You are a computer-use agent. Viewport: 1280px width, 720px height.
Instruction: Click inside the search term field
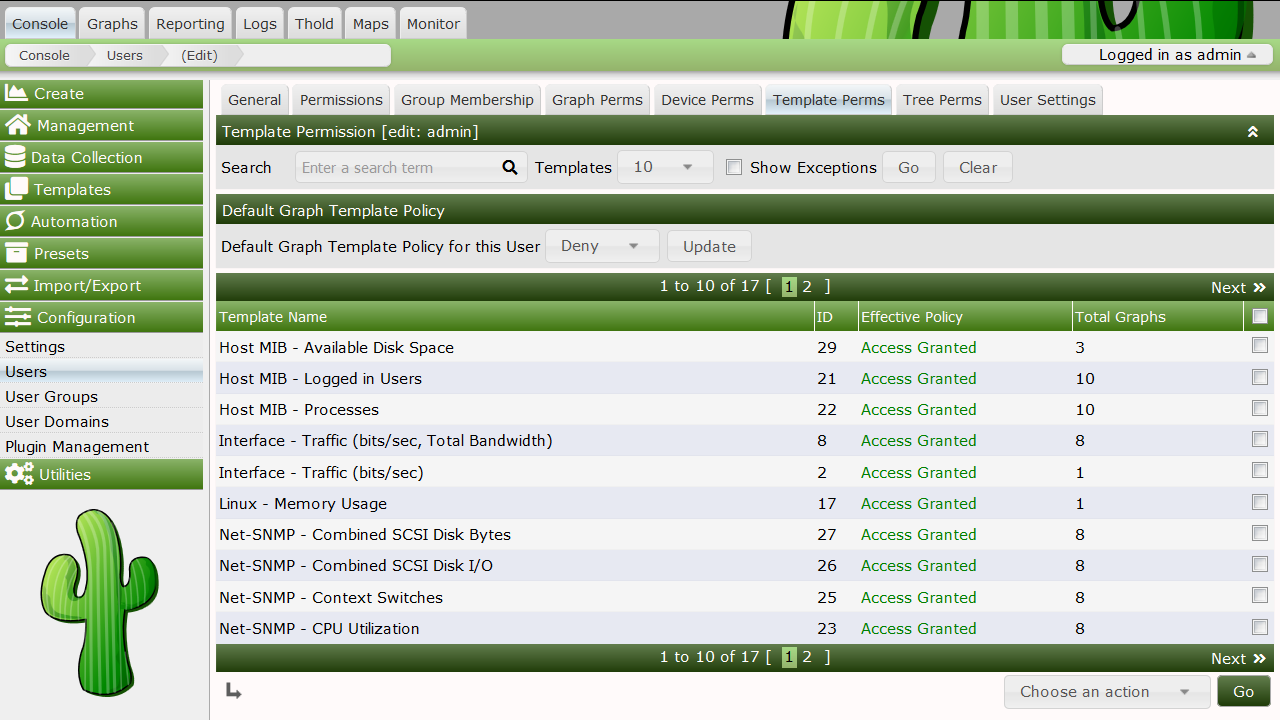coord(390,167)
